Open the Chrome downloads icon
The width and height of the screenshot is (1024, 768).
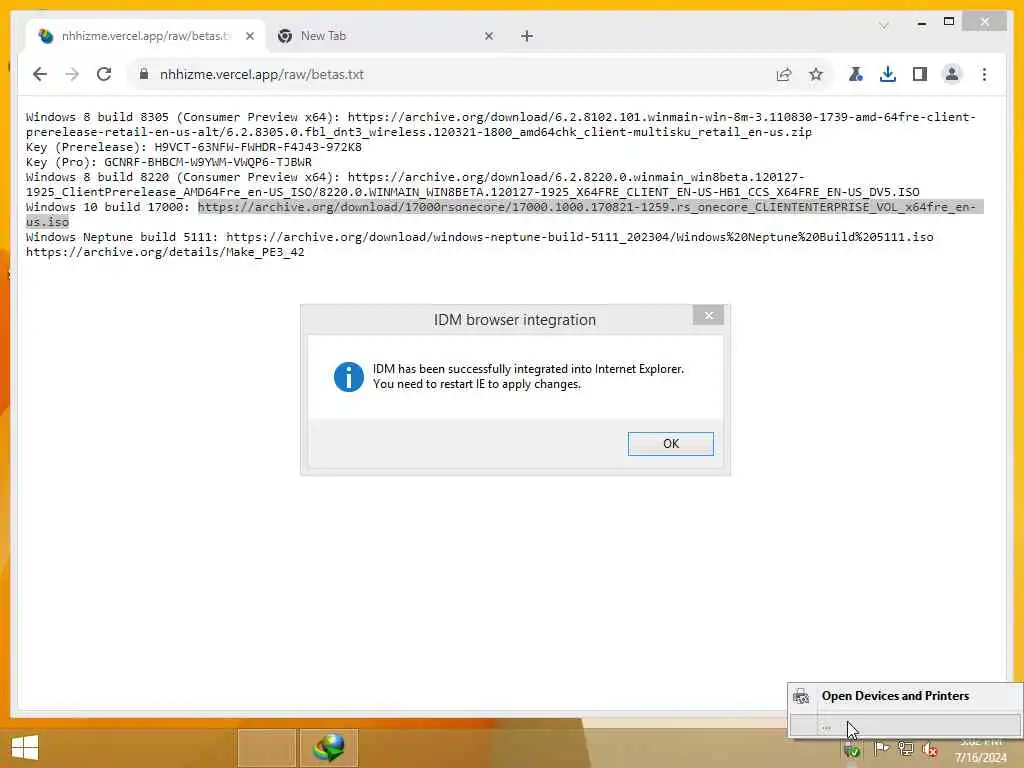coord(888,74)
